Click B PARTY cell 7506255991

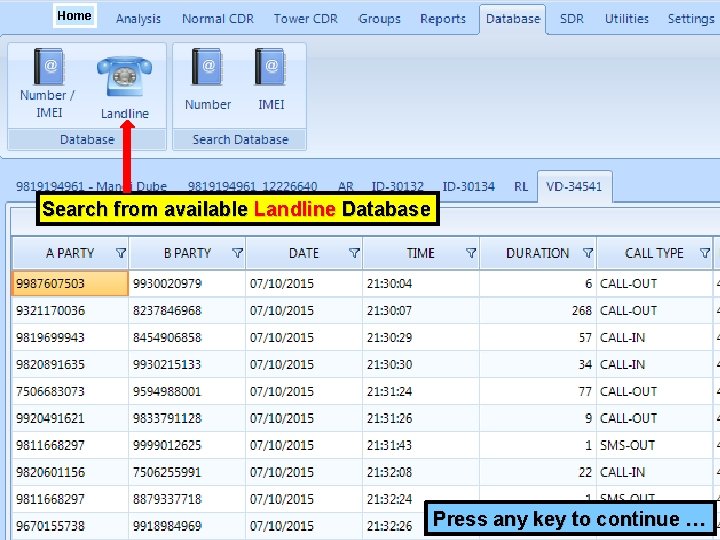coord(187,472)
